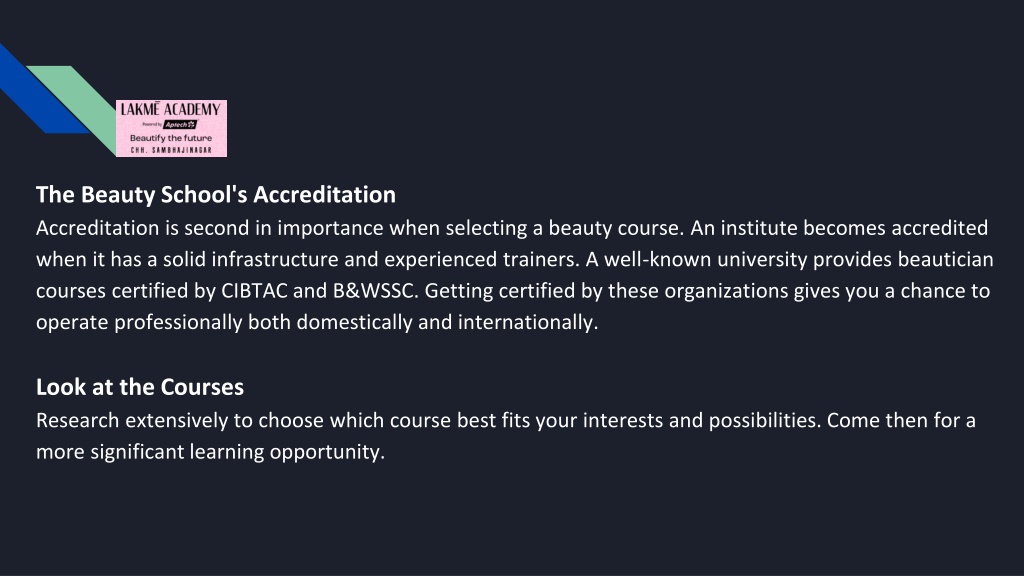The width and height of the screenshot is (1024, 576).
Task: Click 'more significant learning opportunity' line
Action: [x=210, y=451]
